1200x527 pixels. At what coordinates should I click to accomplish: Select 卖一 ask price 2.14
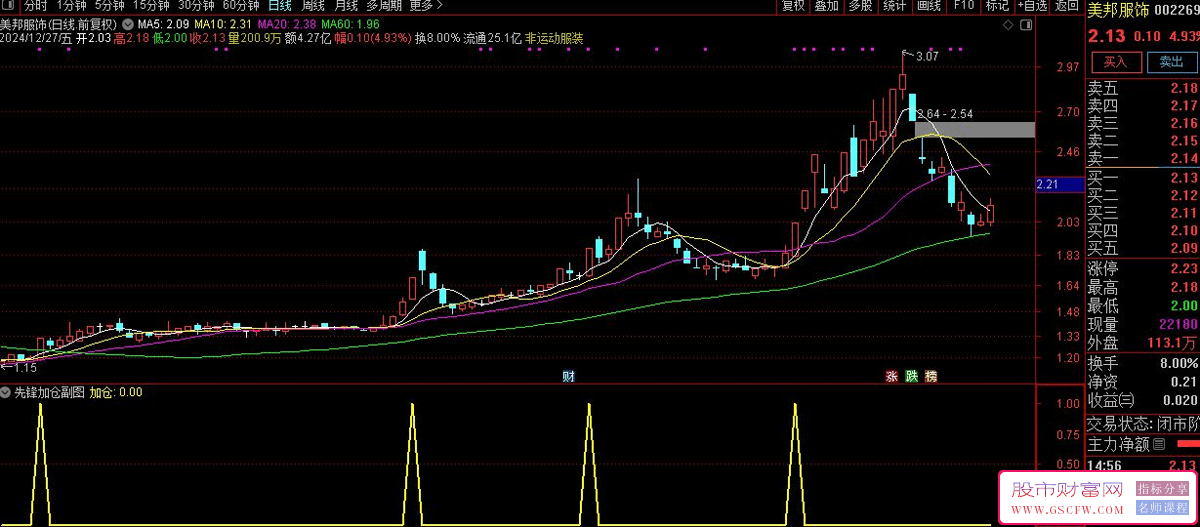pos(1143,158)
